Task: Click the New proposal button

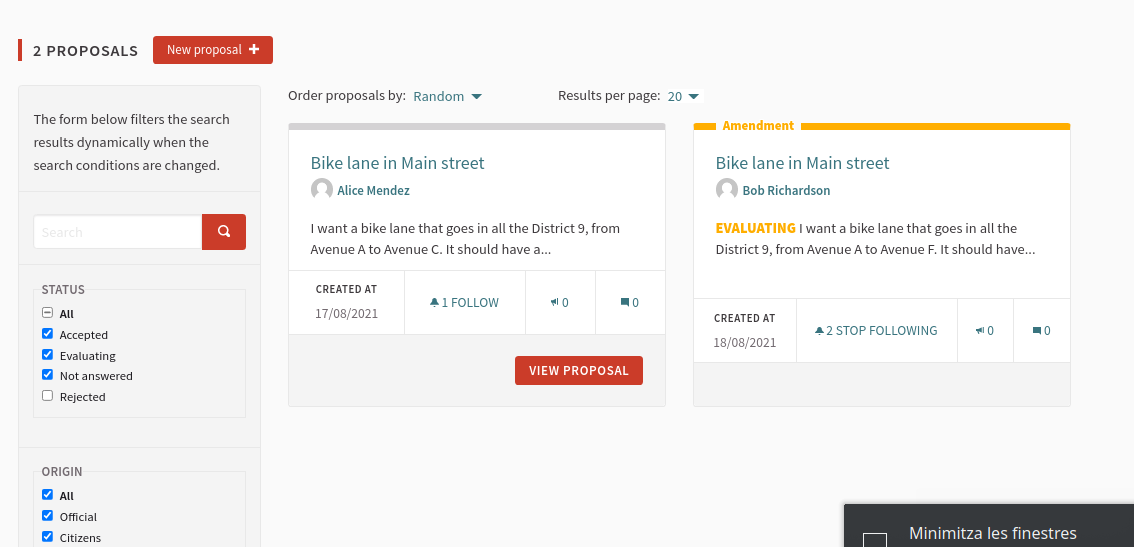Action: tap(213, 50)
